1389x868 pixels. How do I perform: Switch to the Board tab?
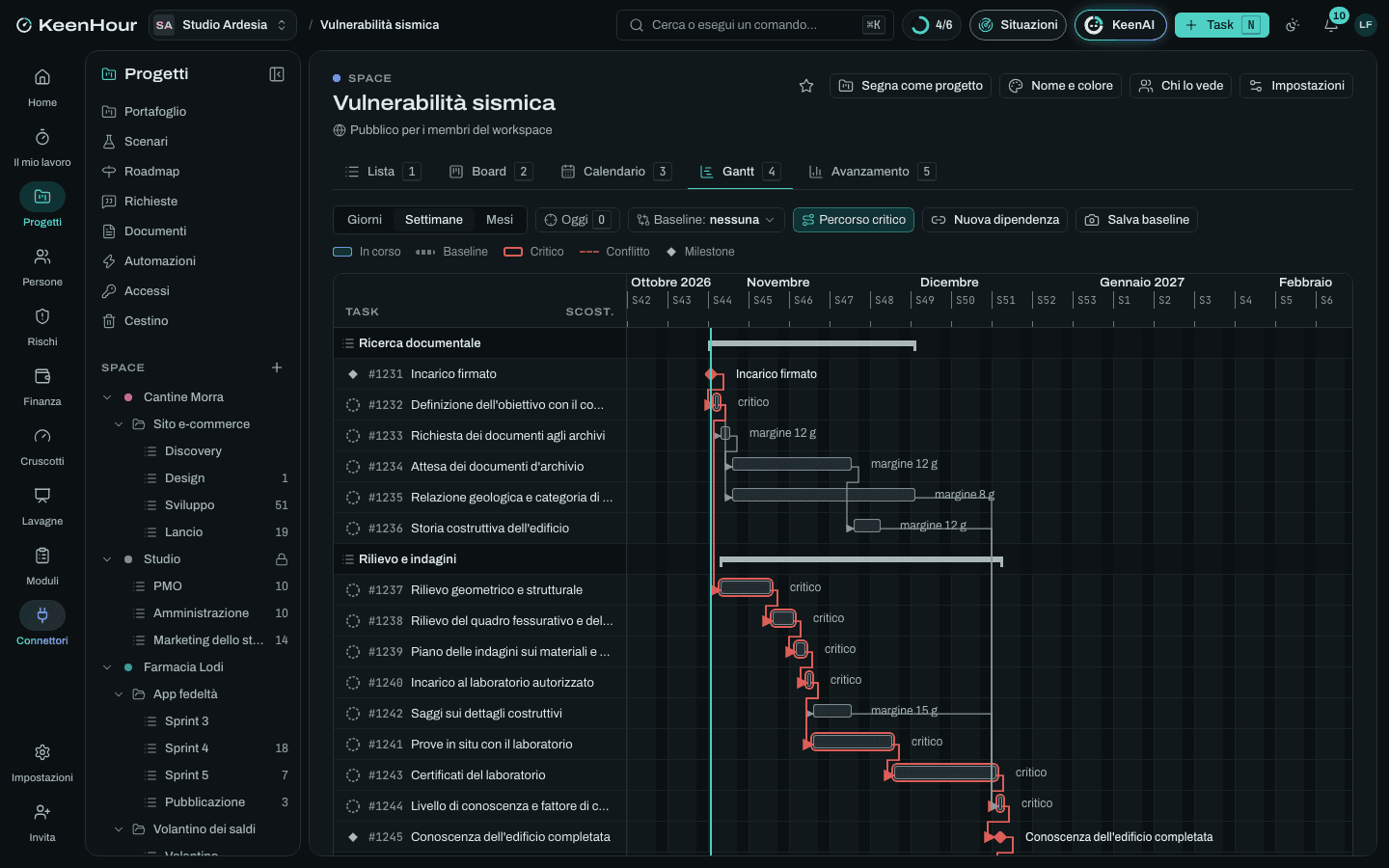490,172
